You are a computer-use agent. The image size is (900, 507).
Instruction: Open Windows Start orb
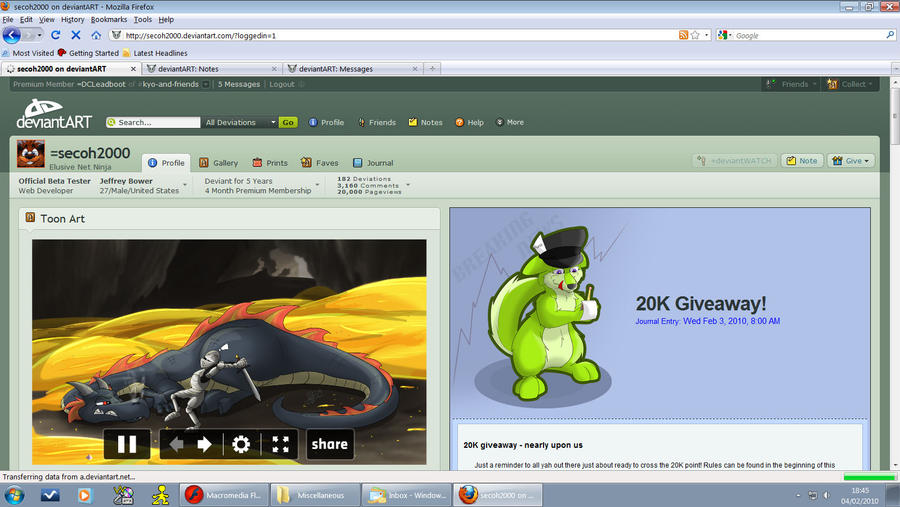coord(14,494)
